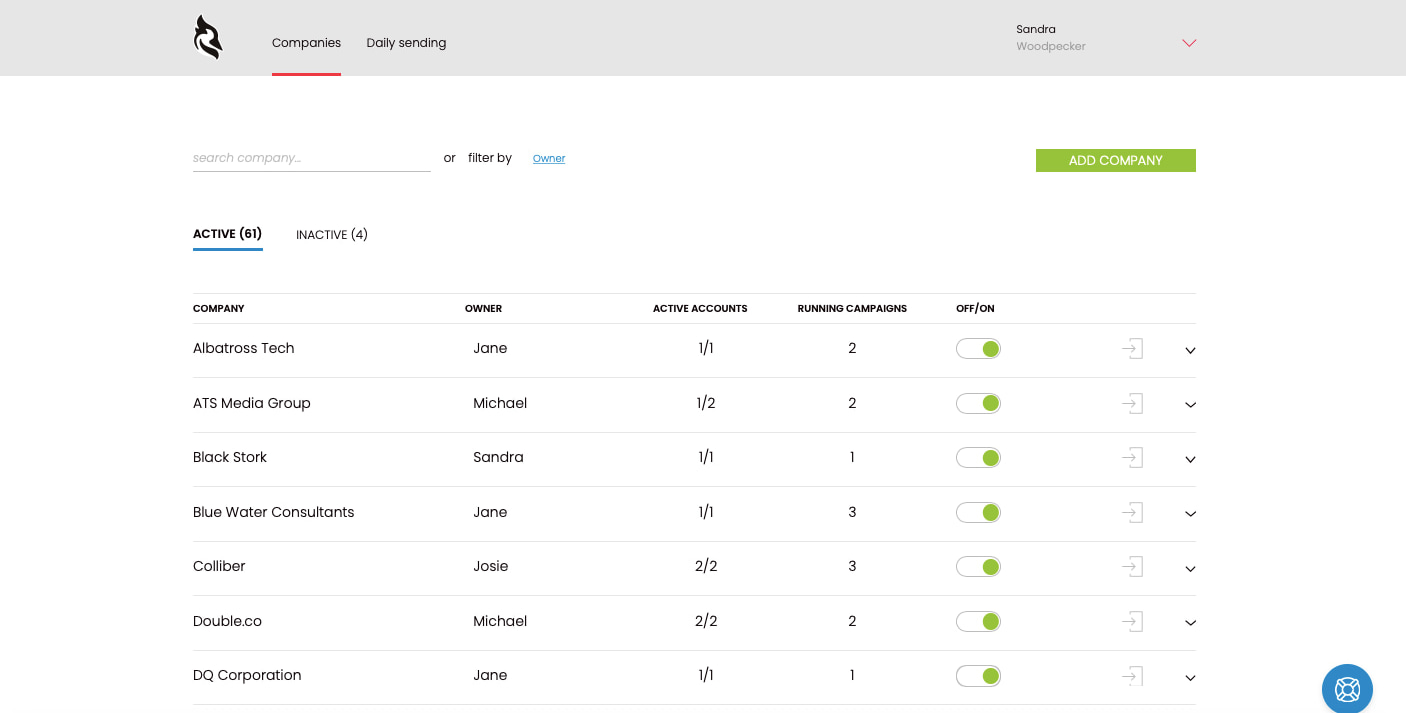Click the Woodpecker bird logo

tap(208, 37)
